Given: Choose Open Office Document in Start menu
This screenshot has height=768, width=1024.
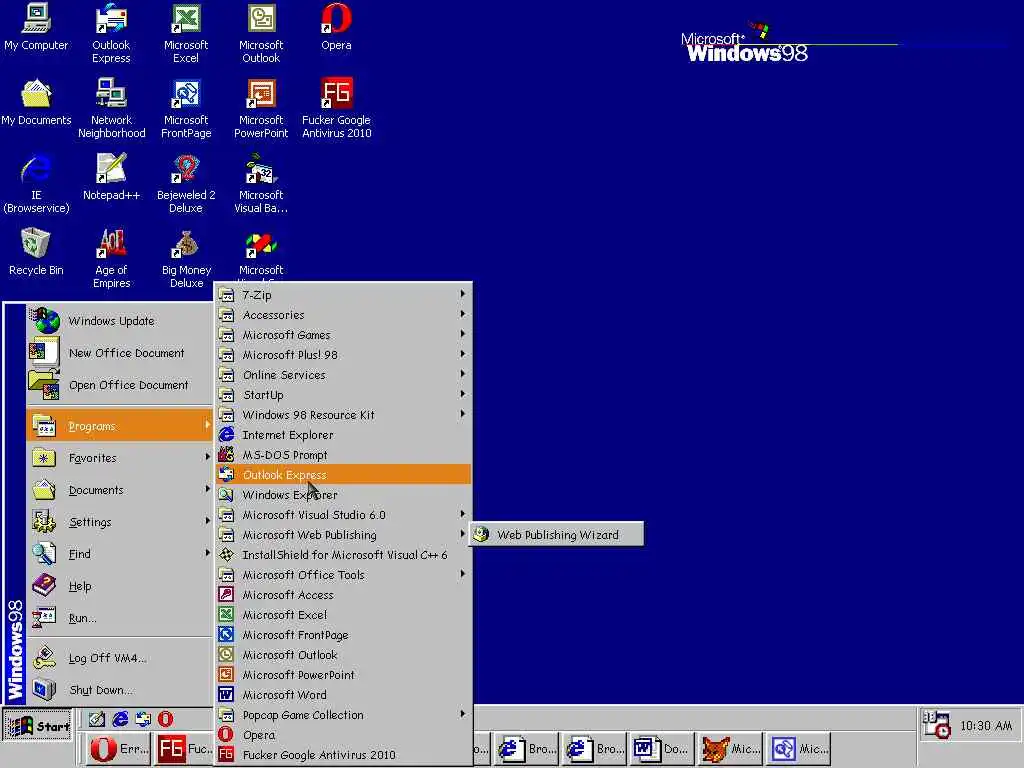Looking at the screenshot, I should coord(120,385).
